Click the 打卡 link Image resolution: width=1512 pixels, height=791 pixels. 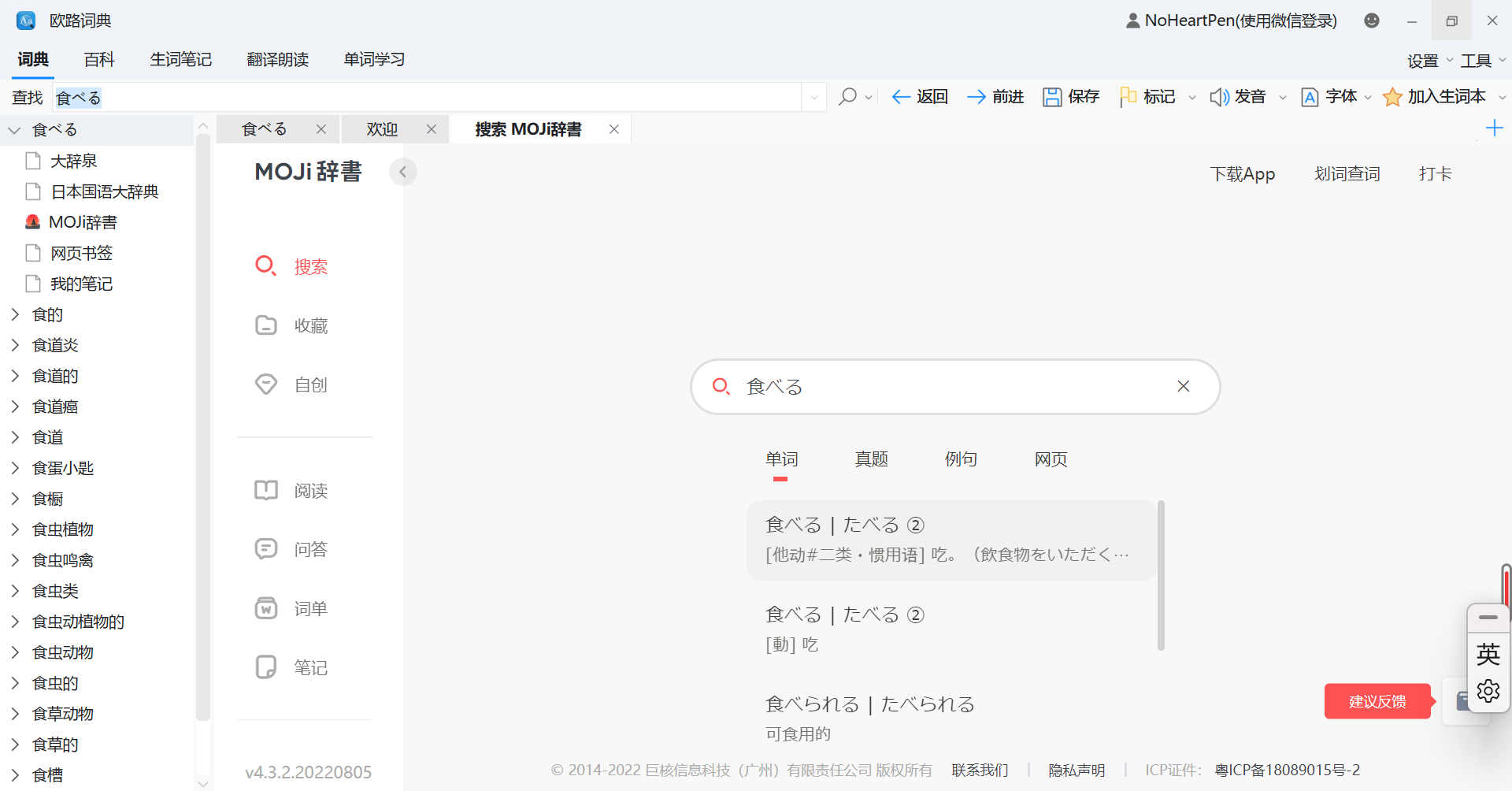pyautogui.click(x=1435, y=174)
